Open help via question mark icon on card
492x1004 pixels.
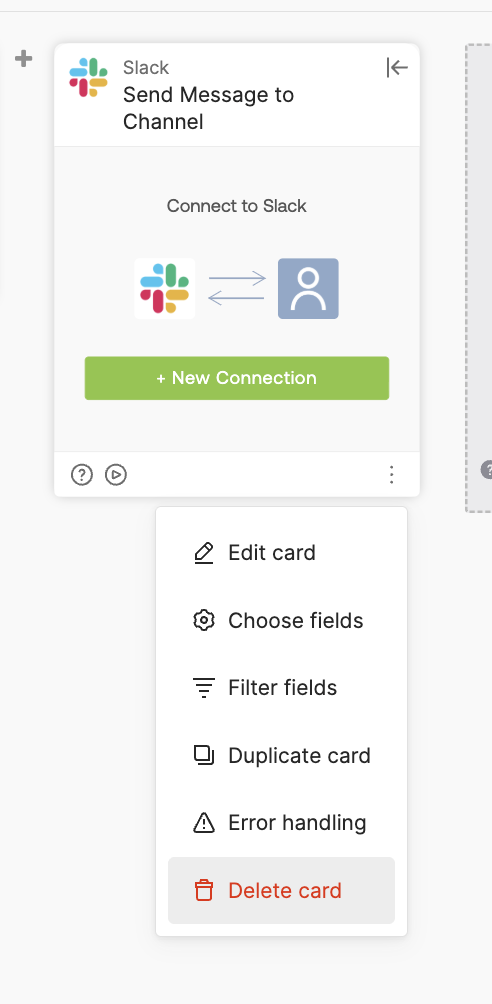(x=82, y=474)
